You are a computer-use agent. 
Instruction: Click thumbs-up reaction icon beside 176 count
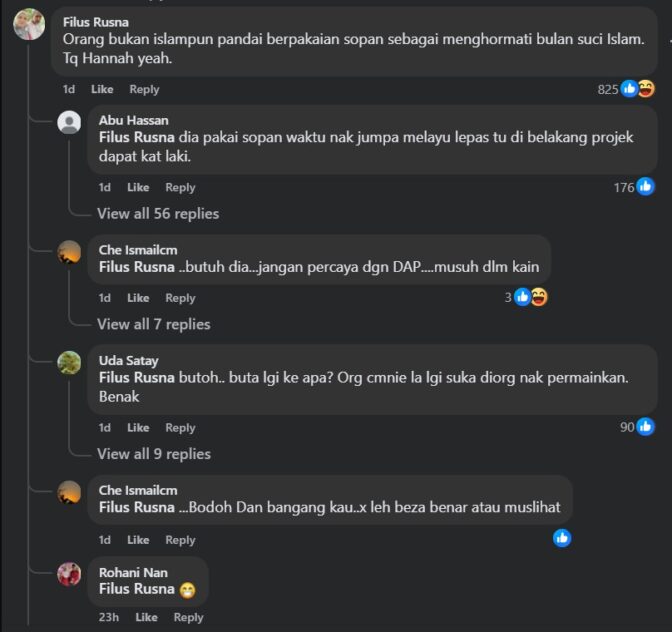click(645, 187)
